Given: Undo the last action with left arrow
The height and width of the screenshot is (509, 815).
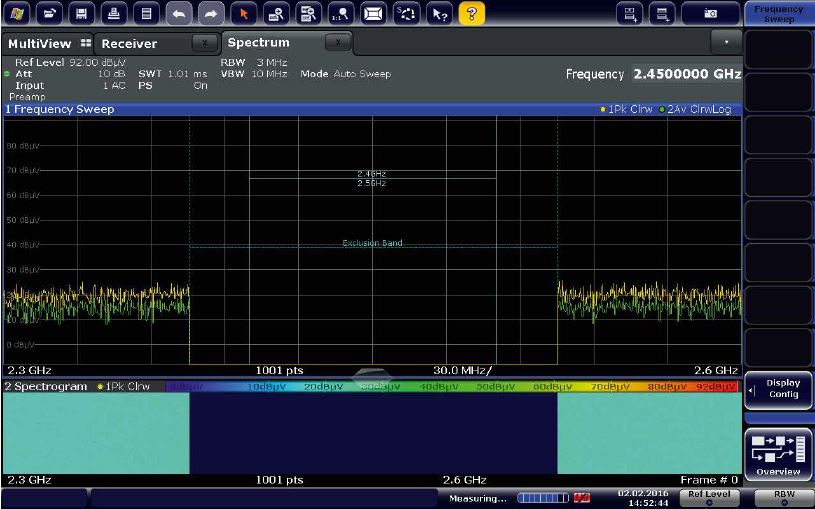Looking at the screenshot, I should coord(178,14).
